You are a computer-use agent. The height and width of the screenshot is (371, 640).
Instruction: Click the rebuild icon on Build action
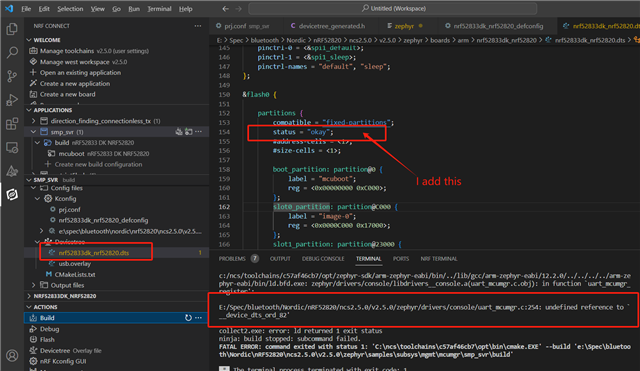click(x=188, y=318)
